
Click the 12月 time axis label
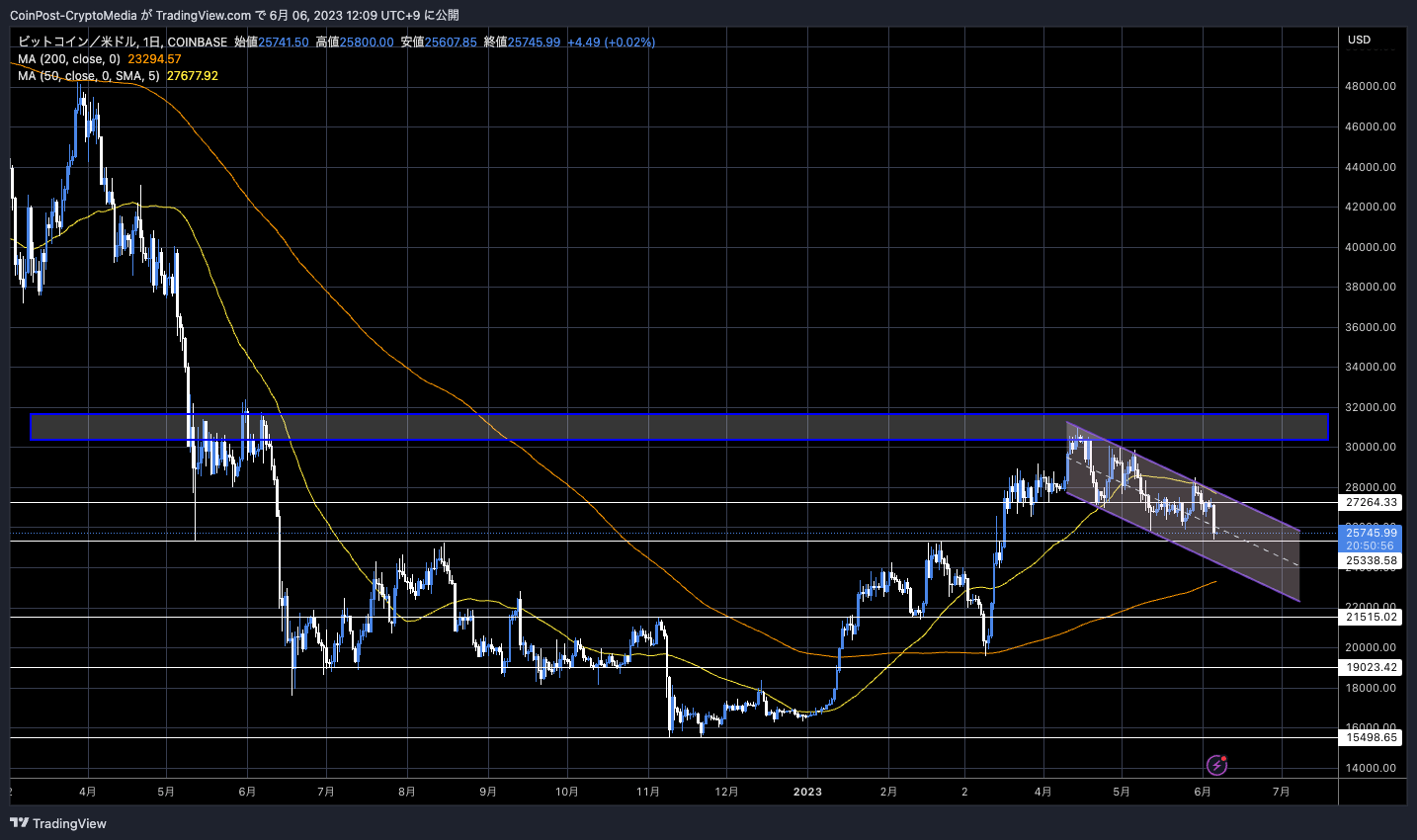point(726,792)
